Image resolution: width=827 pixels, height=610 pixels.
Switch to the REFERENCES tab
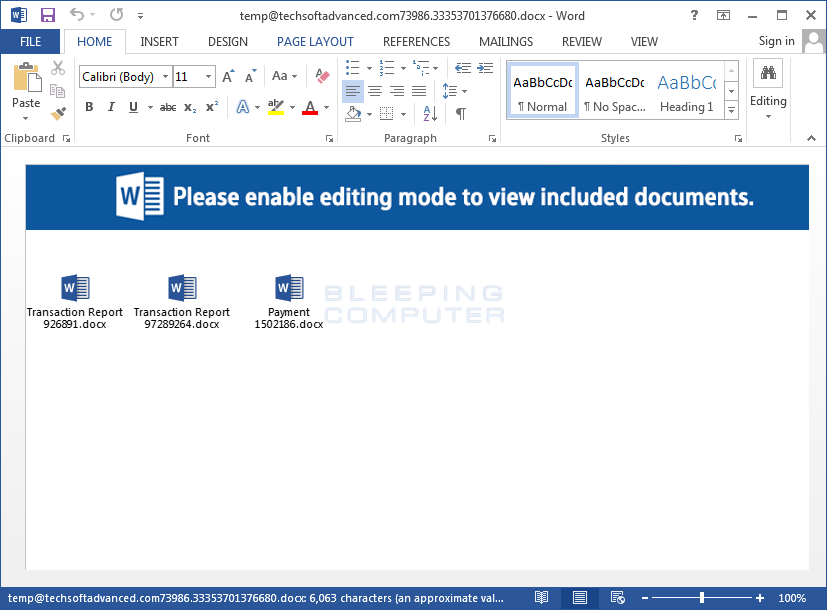click(x=416, y=42)
